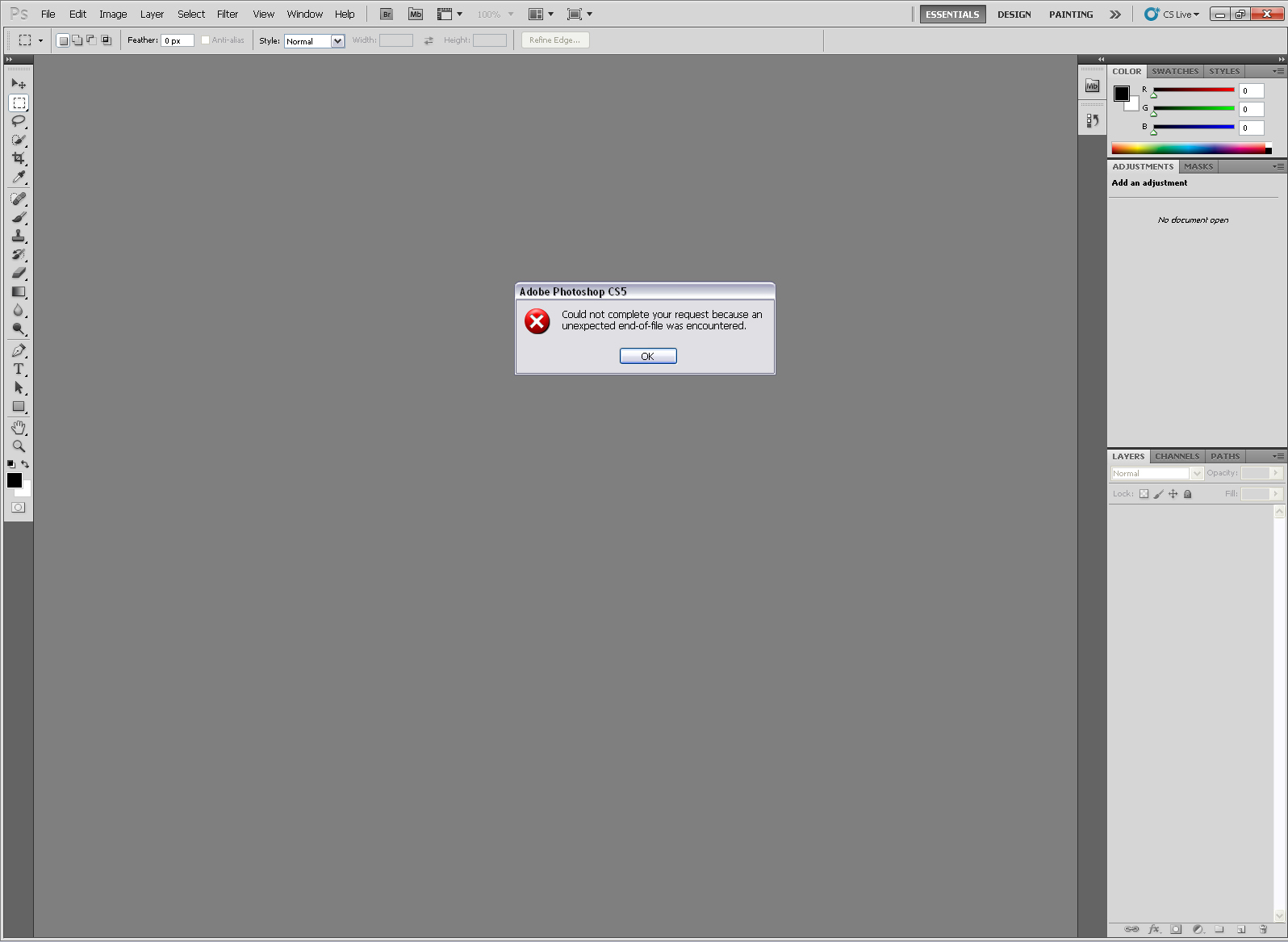The width and height of the screenshot is (1288, 942).
Task: Switch to the Channels tab
Action: (x=1177, y=456)
